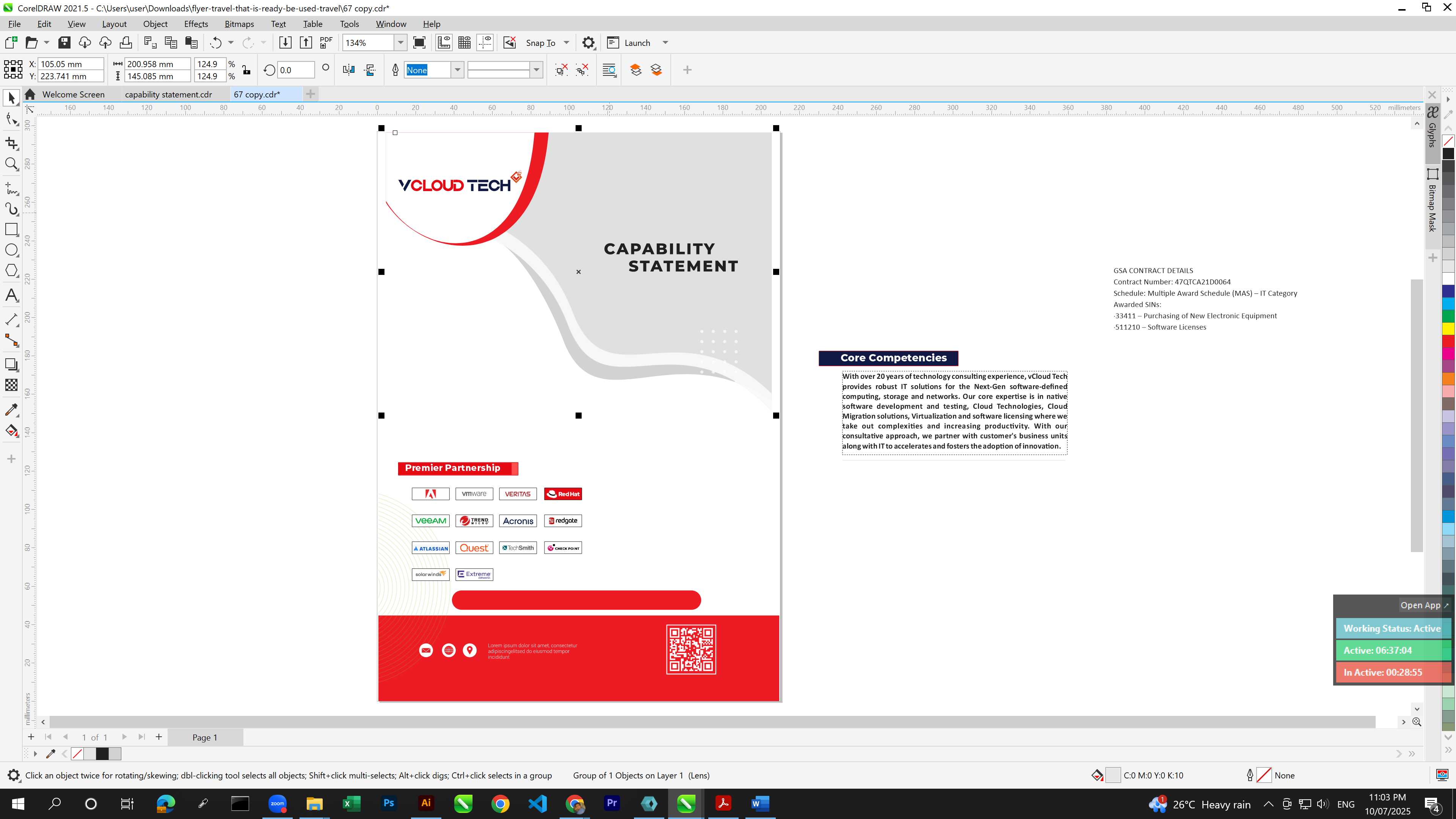Viewport: 1456px width, 819px height.
Task: Select the Polygon tool
Action: tap(11, 270)
